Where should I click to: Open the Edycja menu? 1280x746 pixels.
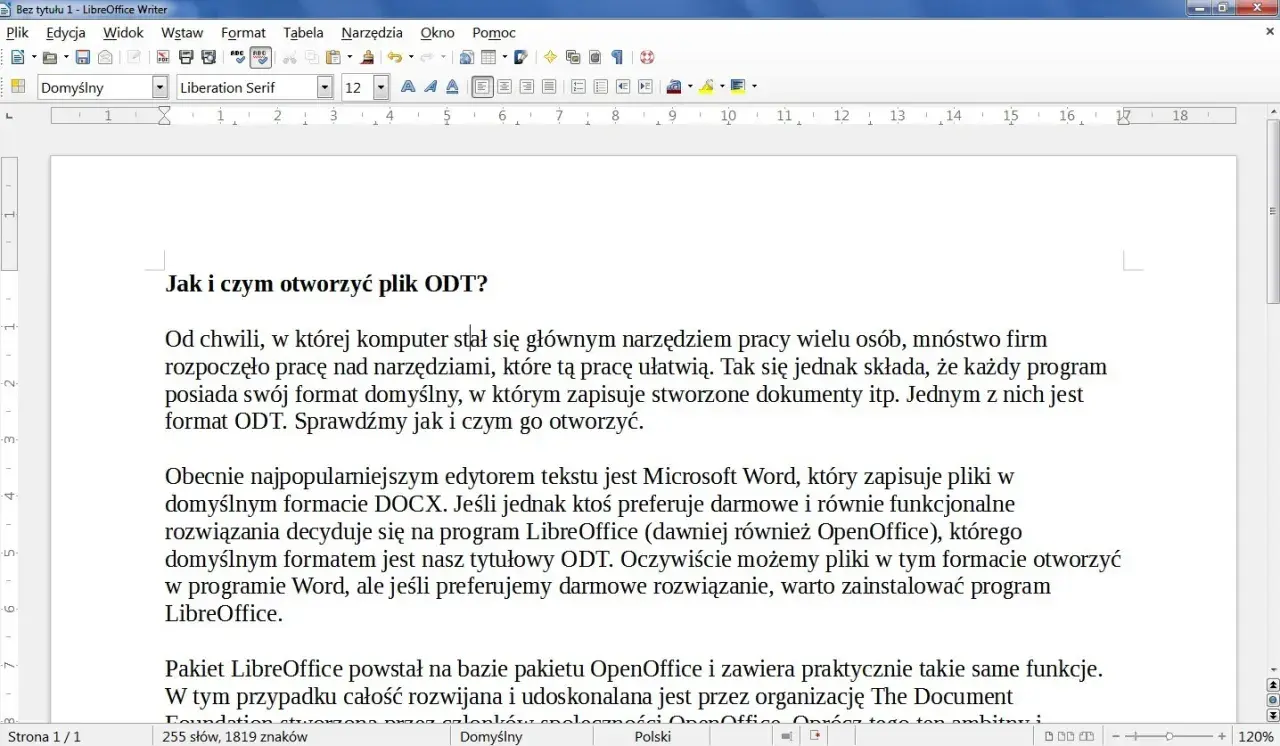[x=66, y=33]
